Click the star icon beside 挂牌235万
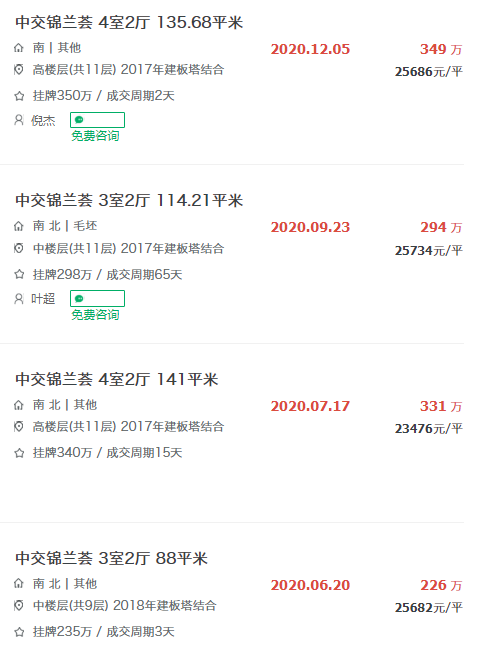Screen dimensions: 492x664 click(19, 632)
